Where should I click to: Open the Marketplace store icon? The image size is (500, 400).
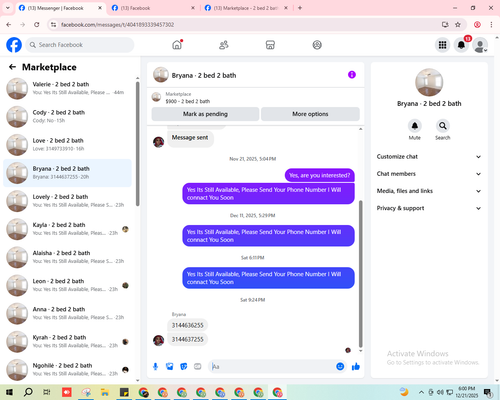click(x=270, y=45)
